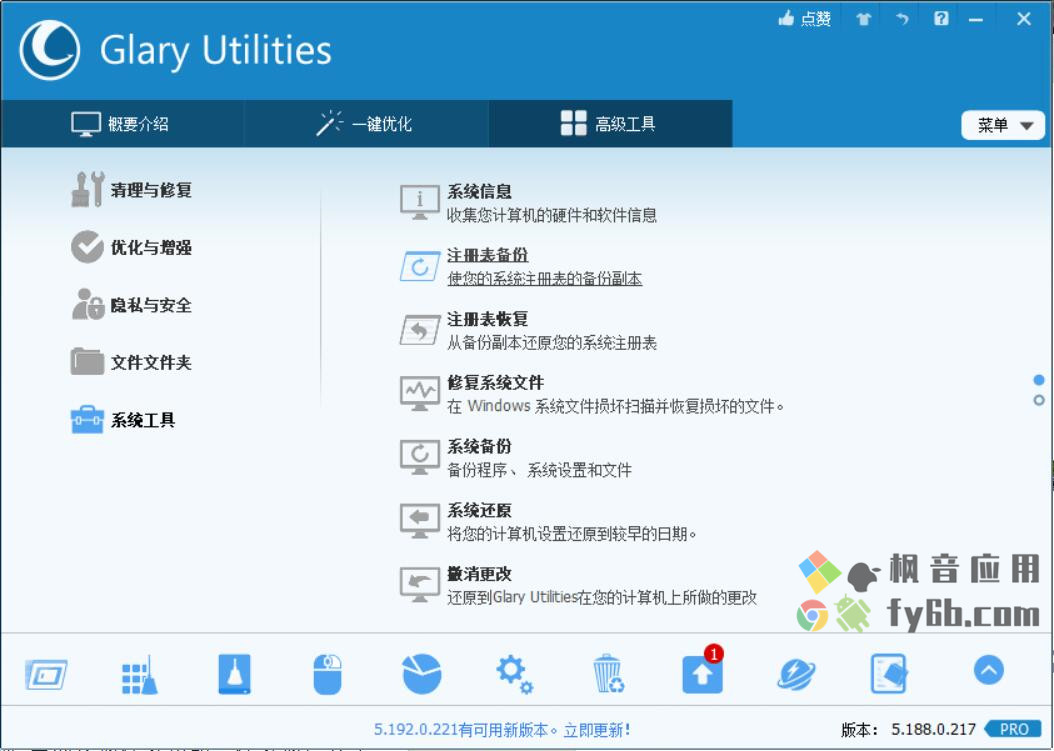Open the 系统备份 tool
Viewport: 1054px width, 751px height.
click(516, 458)
